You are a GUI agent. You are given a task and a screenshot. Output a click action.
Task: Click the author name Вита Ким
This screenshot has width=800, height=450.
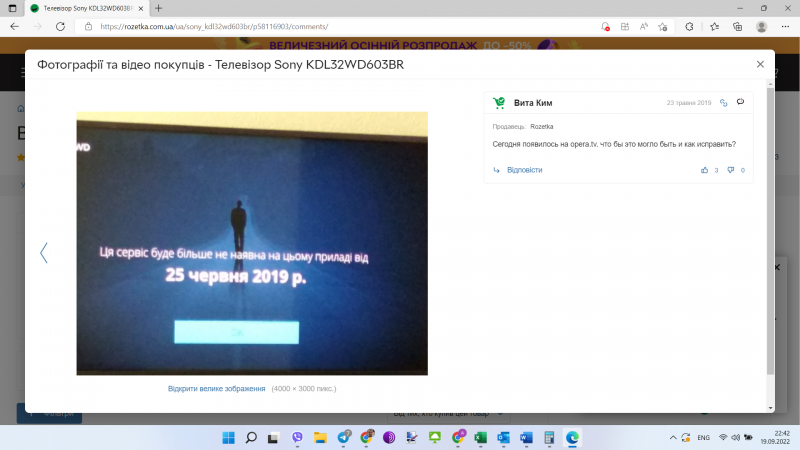tap(533, 103)
